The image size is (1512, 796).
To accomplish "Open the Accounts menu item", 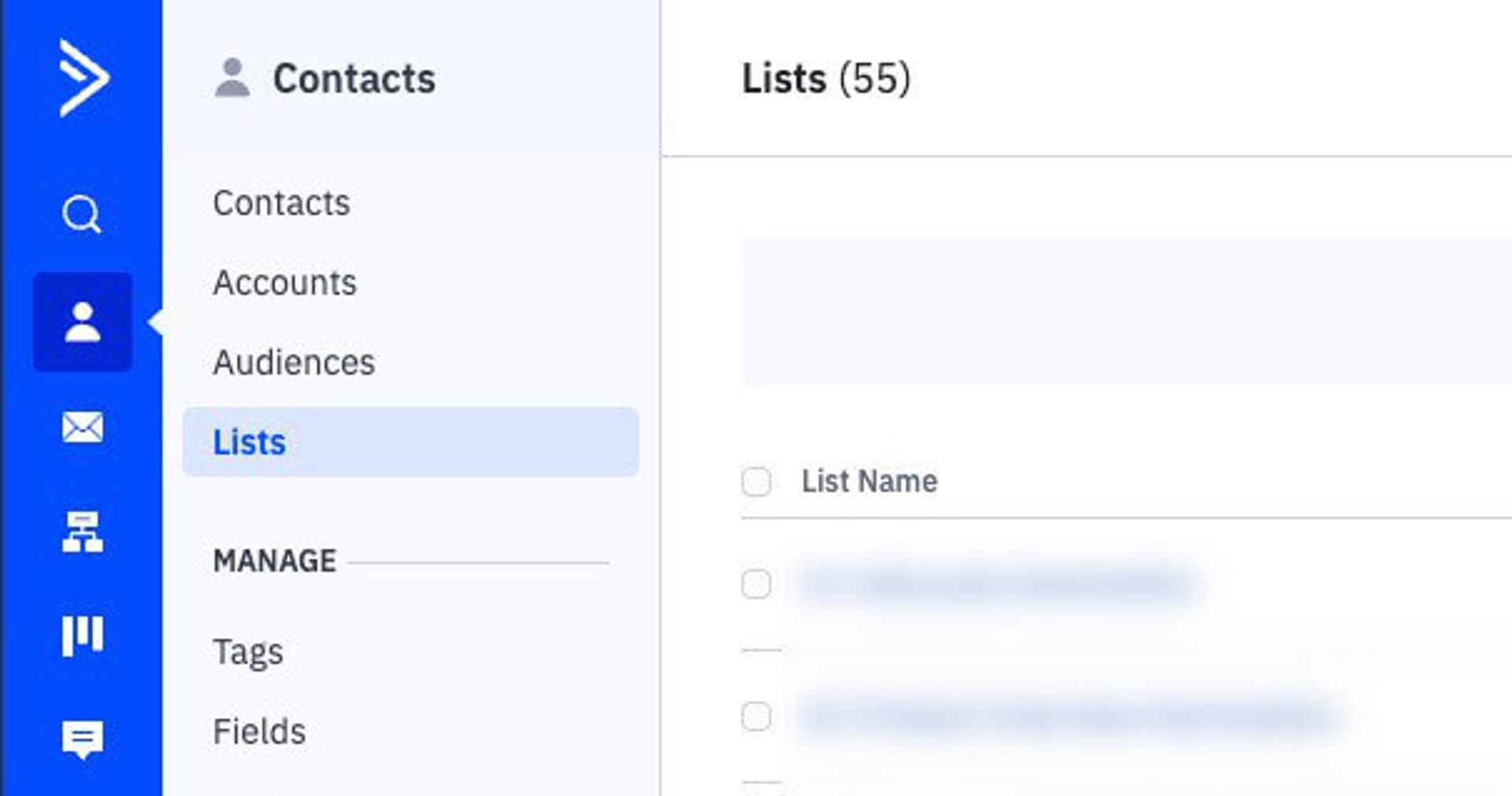I will pyautogui.click(x=284, y=283).
